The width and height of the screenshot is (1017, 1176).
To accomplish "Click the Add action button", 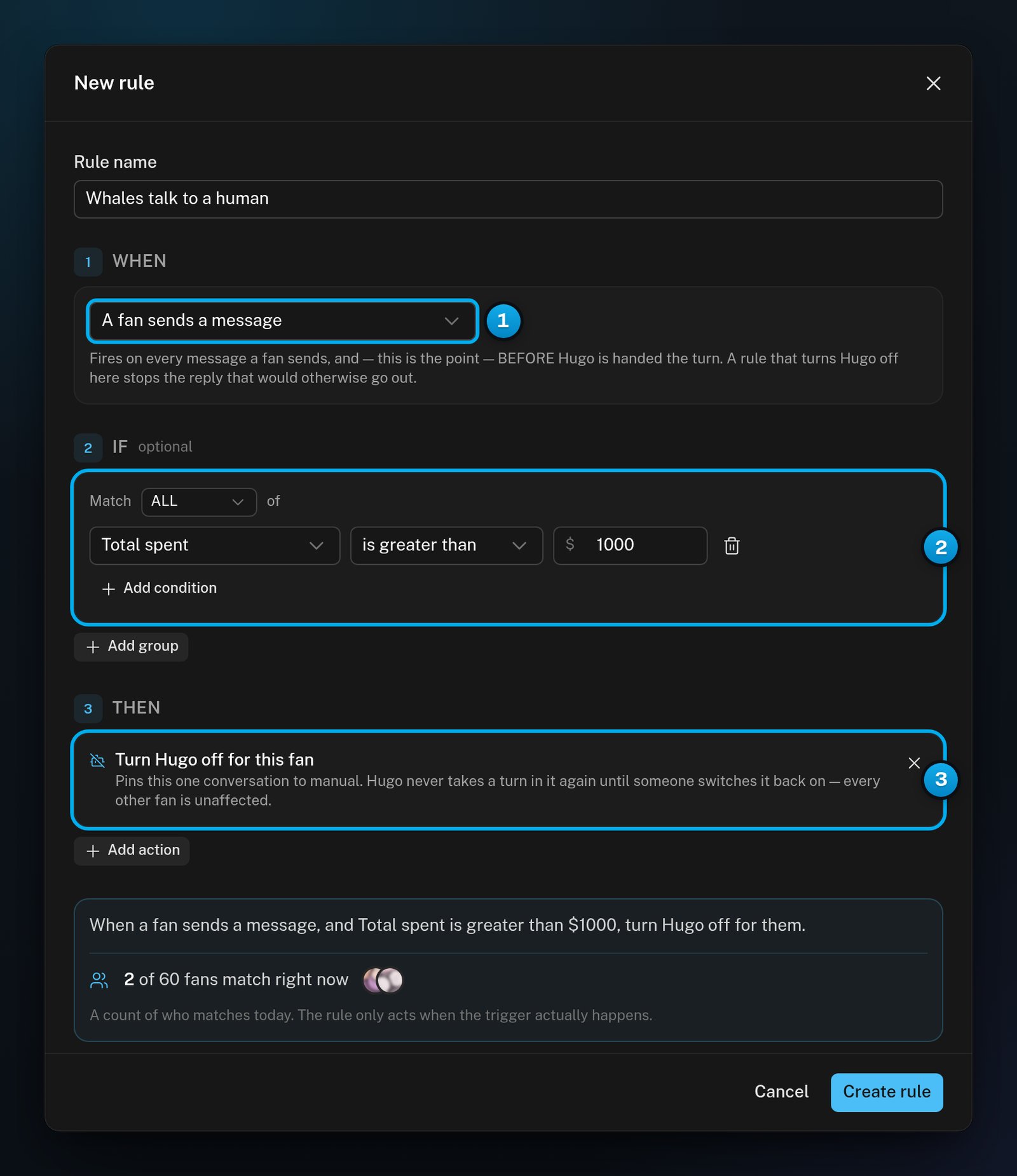I will (x=132, y=851).
